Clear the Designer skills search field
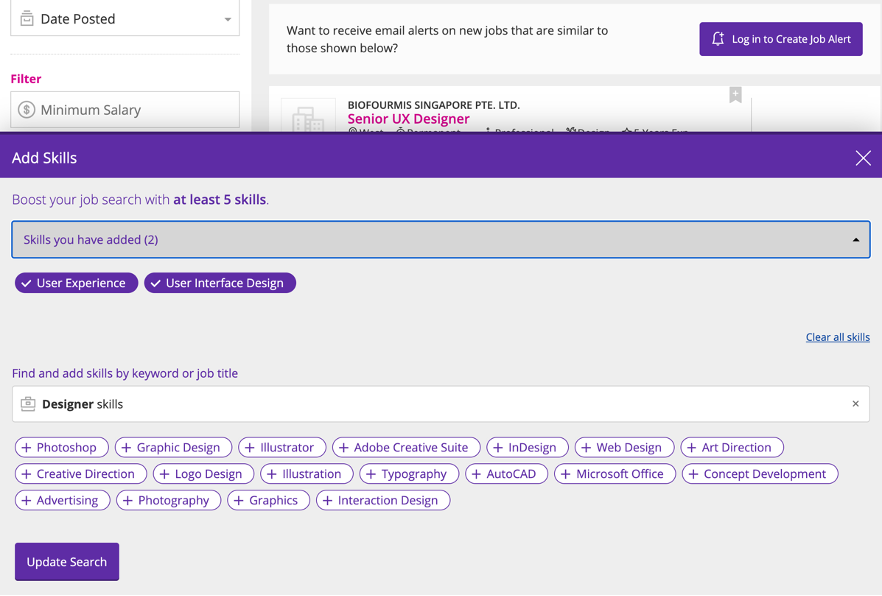 pyautogui.click(x=855, y=404)
